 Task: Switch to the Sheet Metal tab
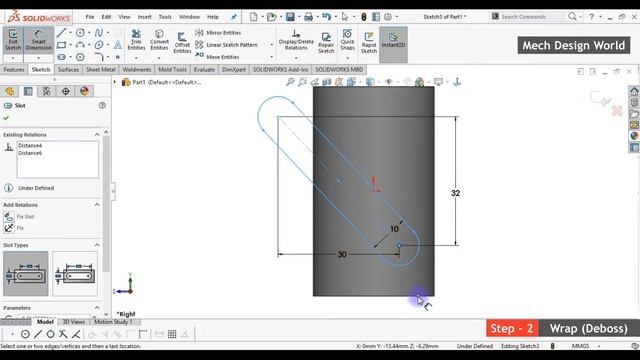tap(100, 69)
